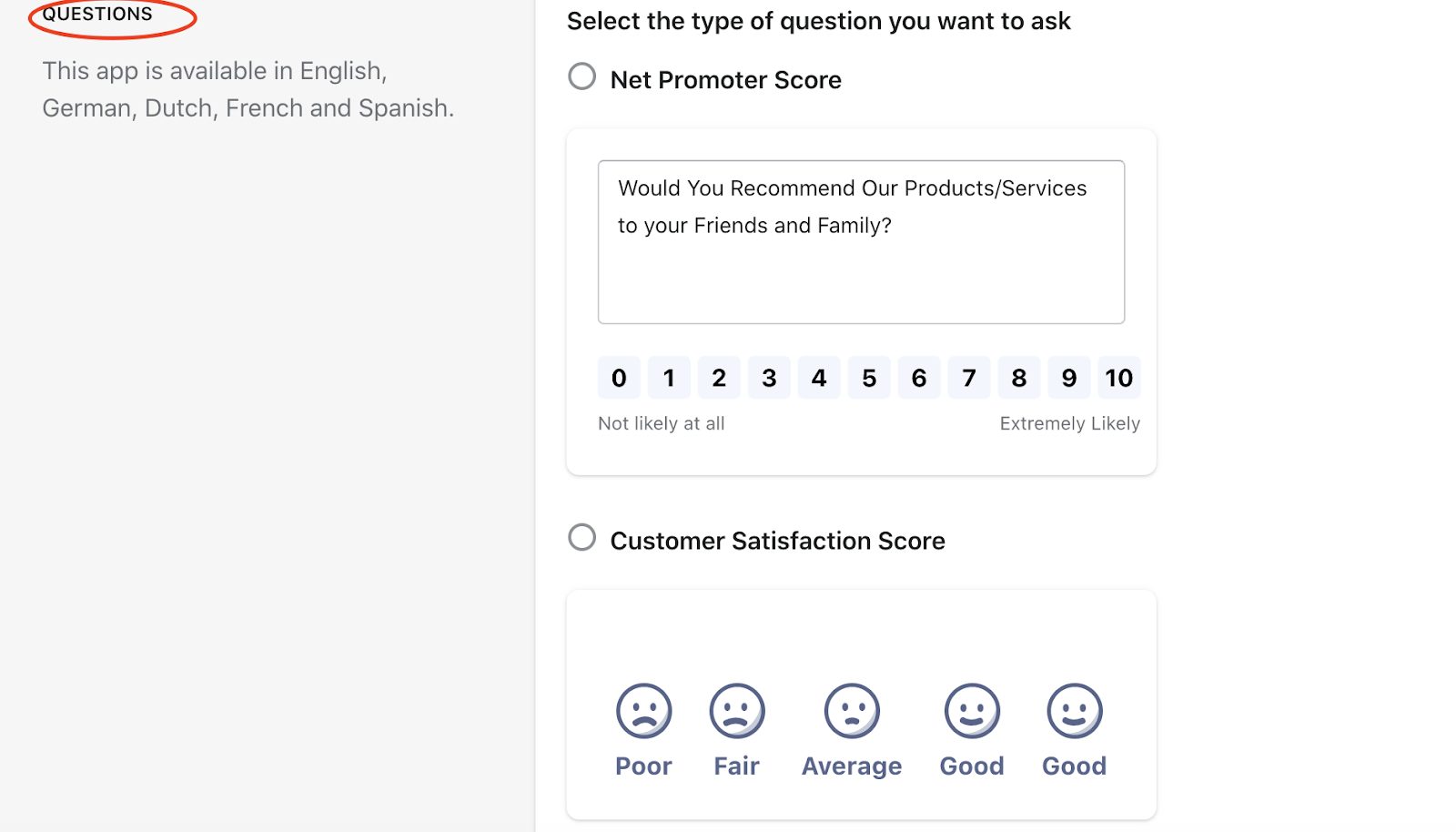Select number 8 in the score row

point(1019,378)
